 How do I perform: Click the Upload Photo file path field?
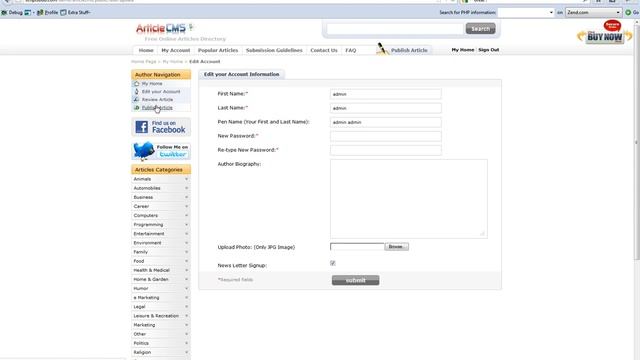[x=357, y=247]
